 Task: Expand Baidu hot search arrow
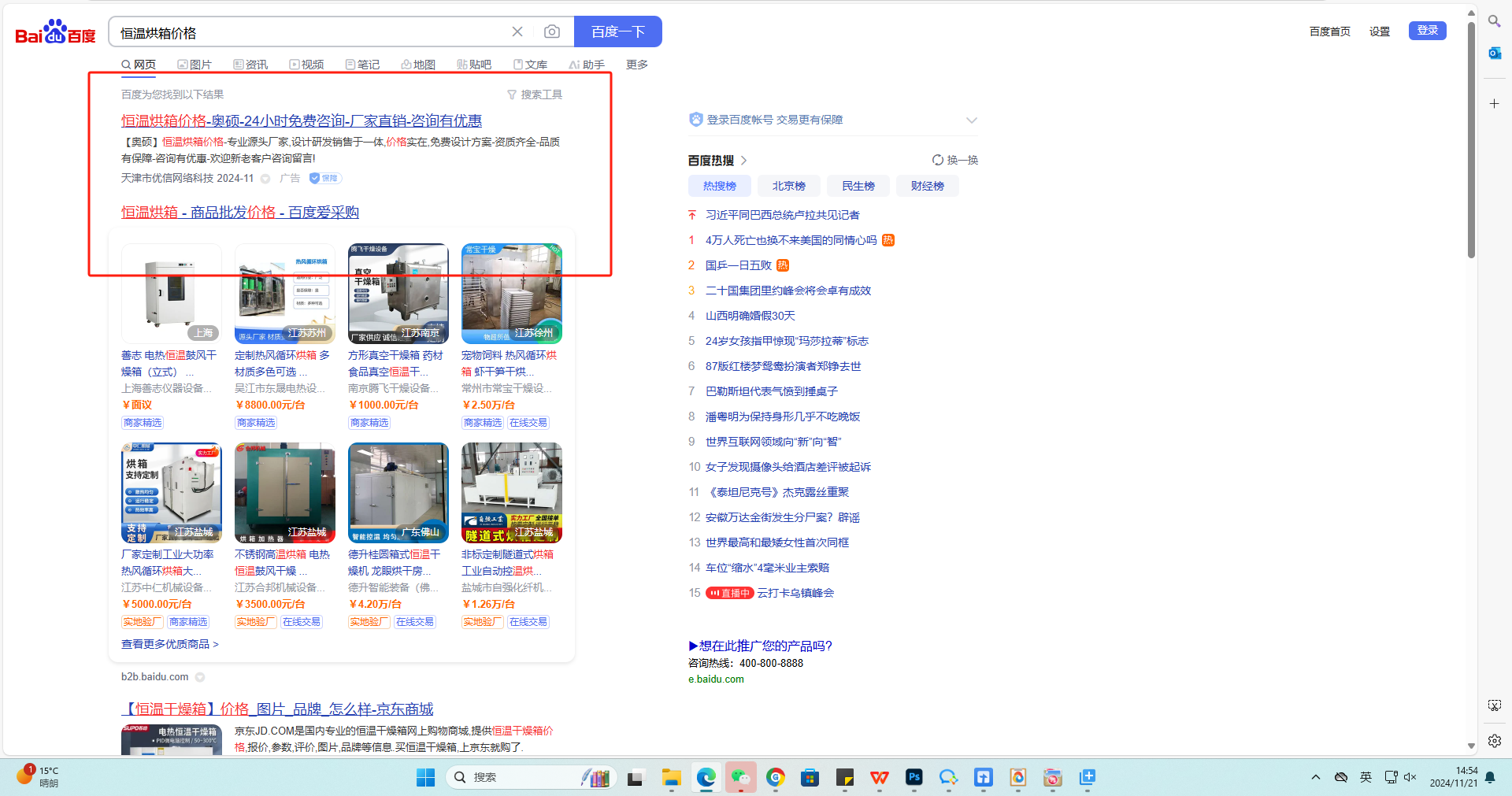tap(743, 161)
